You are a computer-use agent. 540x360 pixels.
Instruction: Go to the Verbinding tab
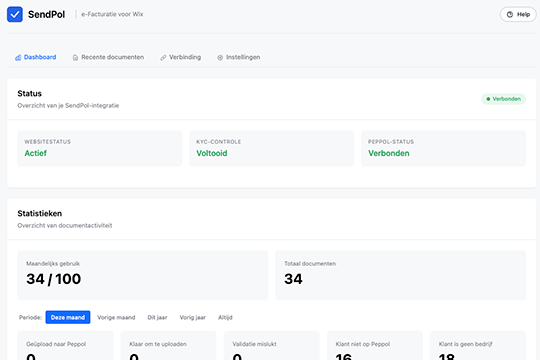180,57
